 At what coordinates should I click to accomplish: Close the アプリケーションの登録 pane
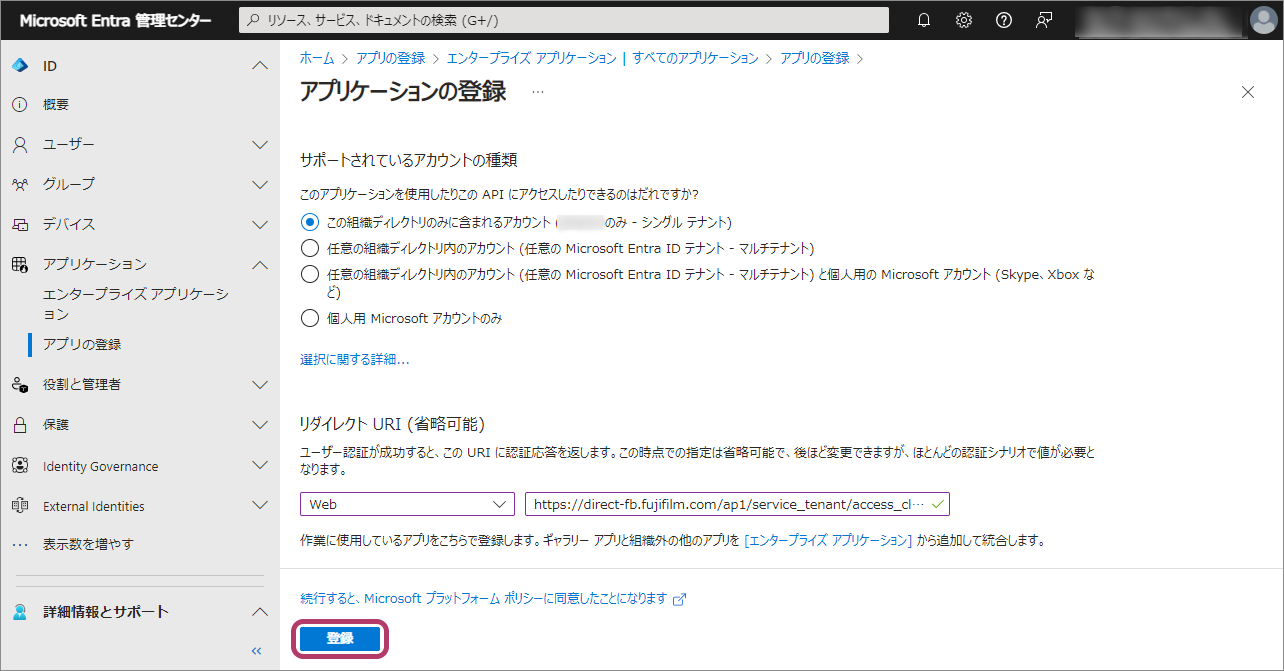tap(1247, 92)
